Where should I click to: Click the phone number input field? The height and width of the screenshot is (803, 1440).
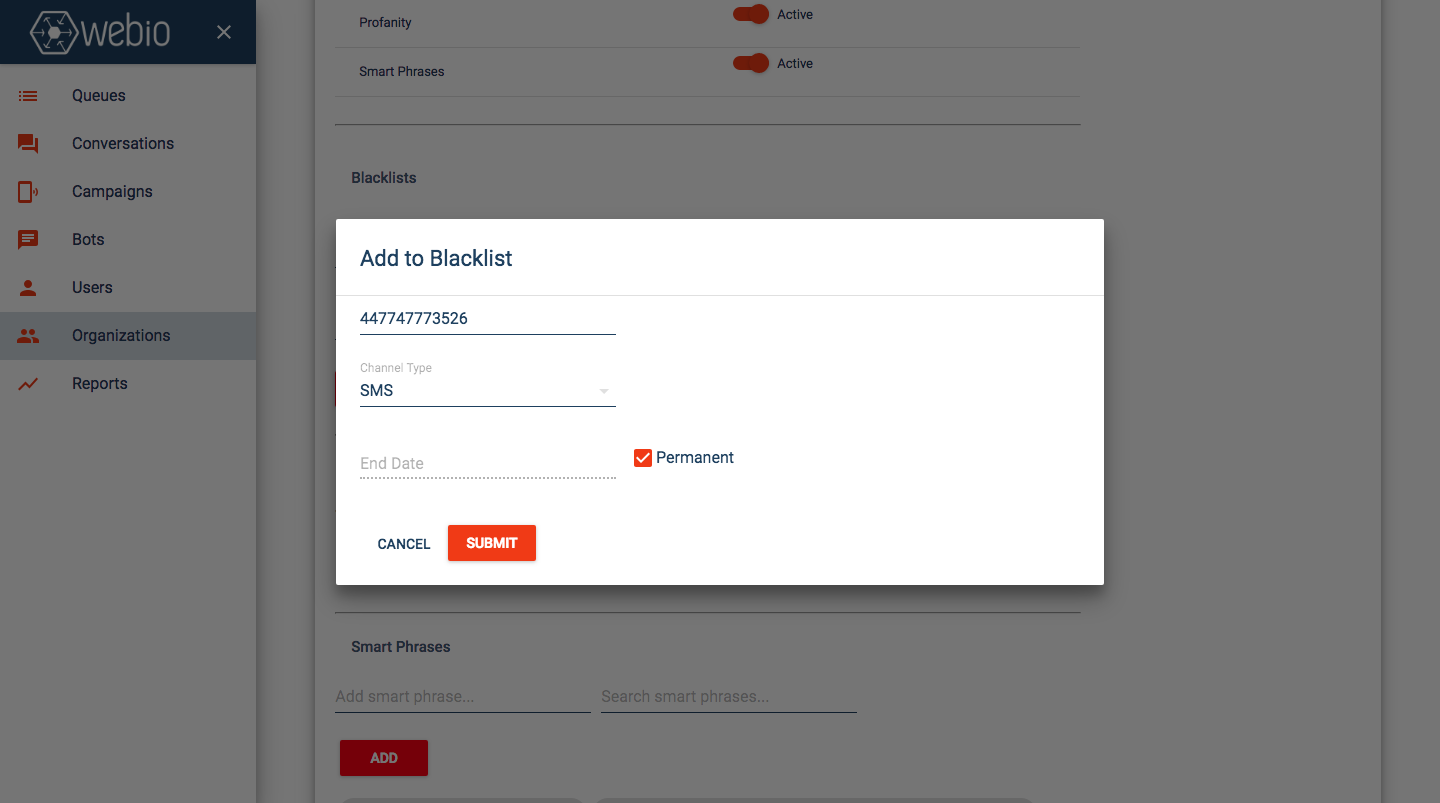point(487,319)
